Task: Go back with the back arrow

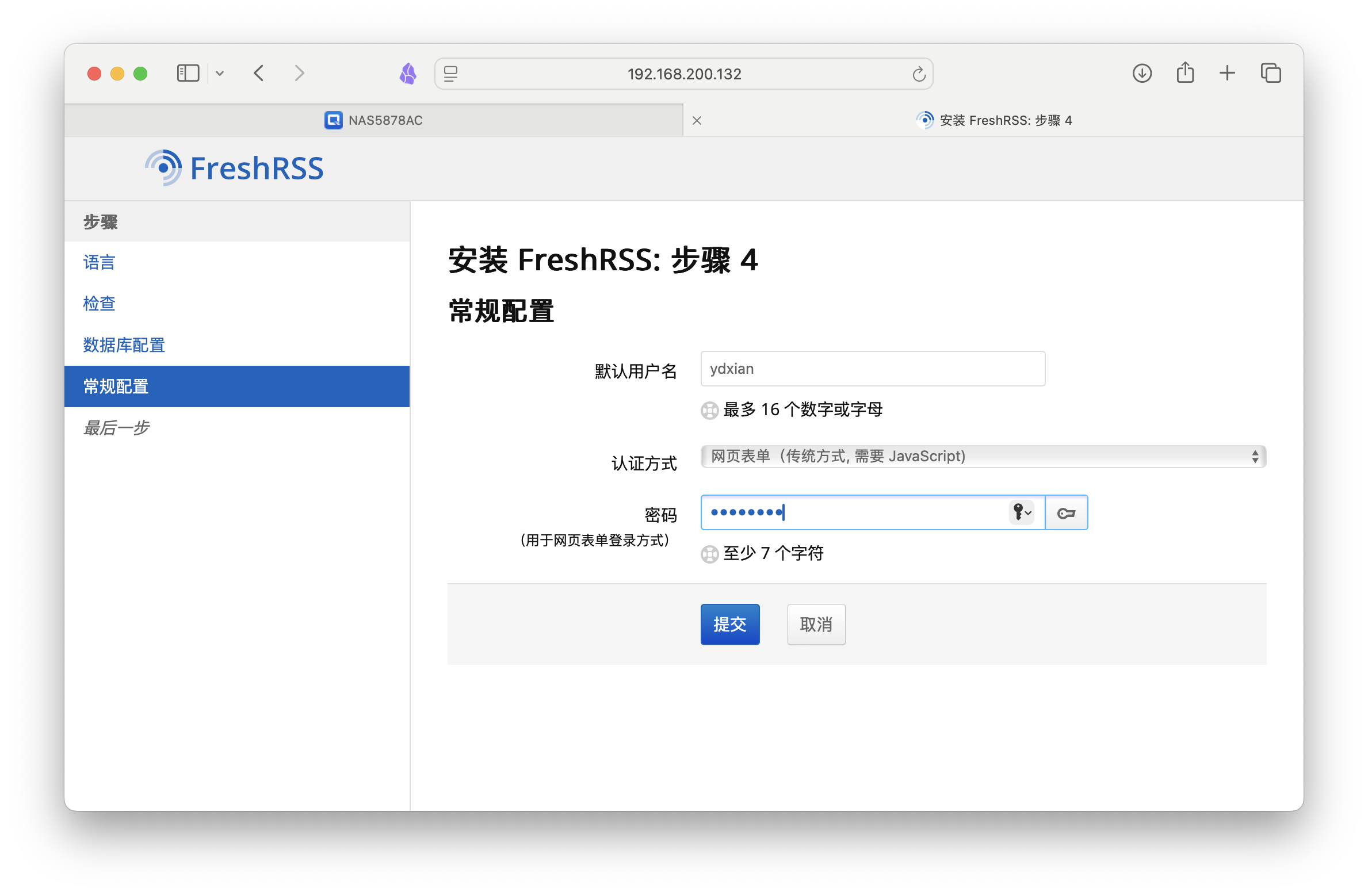Action: (x=259, y=74)
